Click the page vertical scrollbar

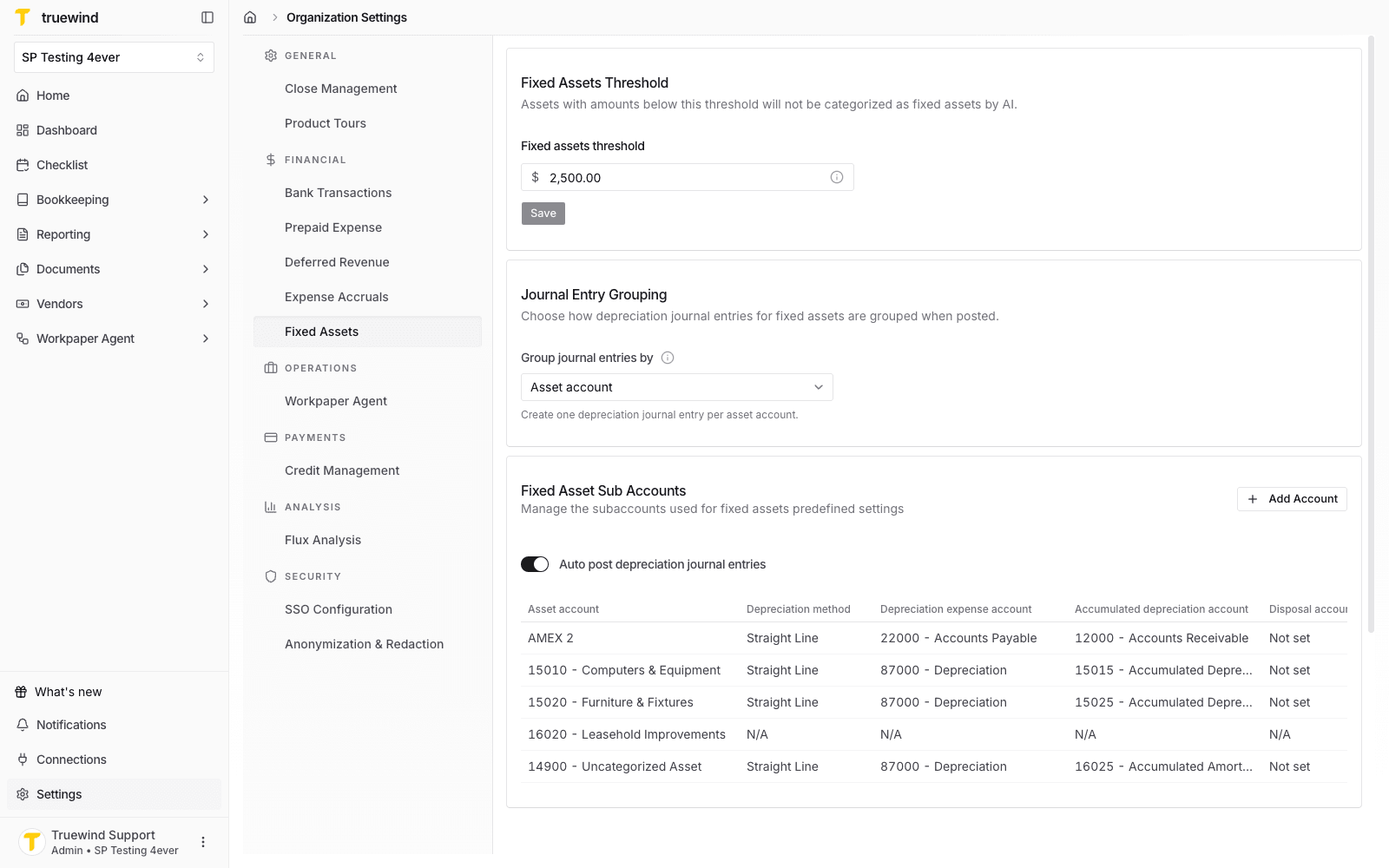click(1372, 334)
